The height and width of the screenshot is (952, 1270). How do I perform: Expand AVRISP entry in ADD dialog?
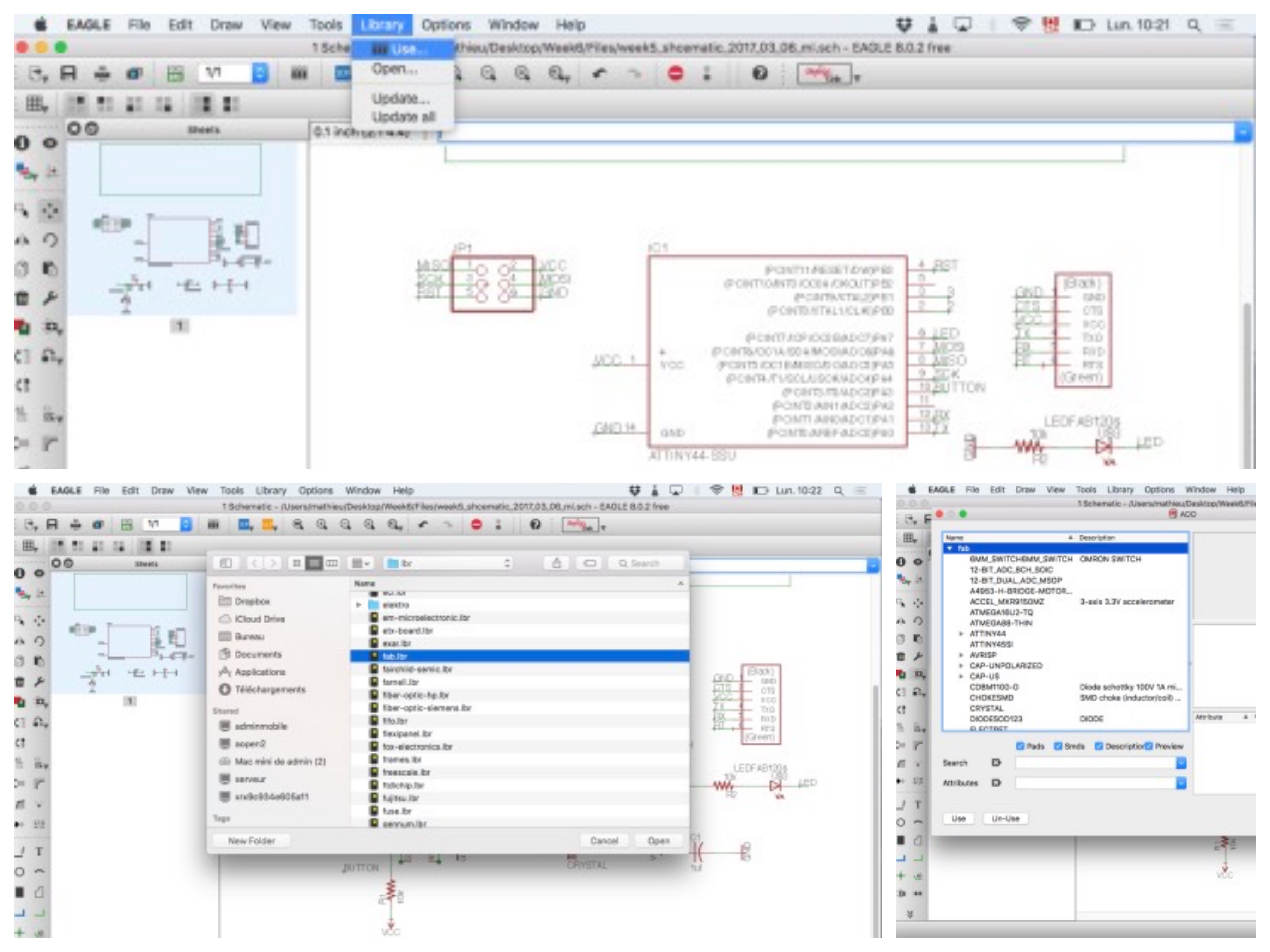(961, 655)
